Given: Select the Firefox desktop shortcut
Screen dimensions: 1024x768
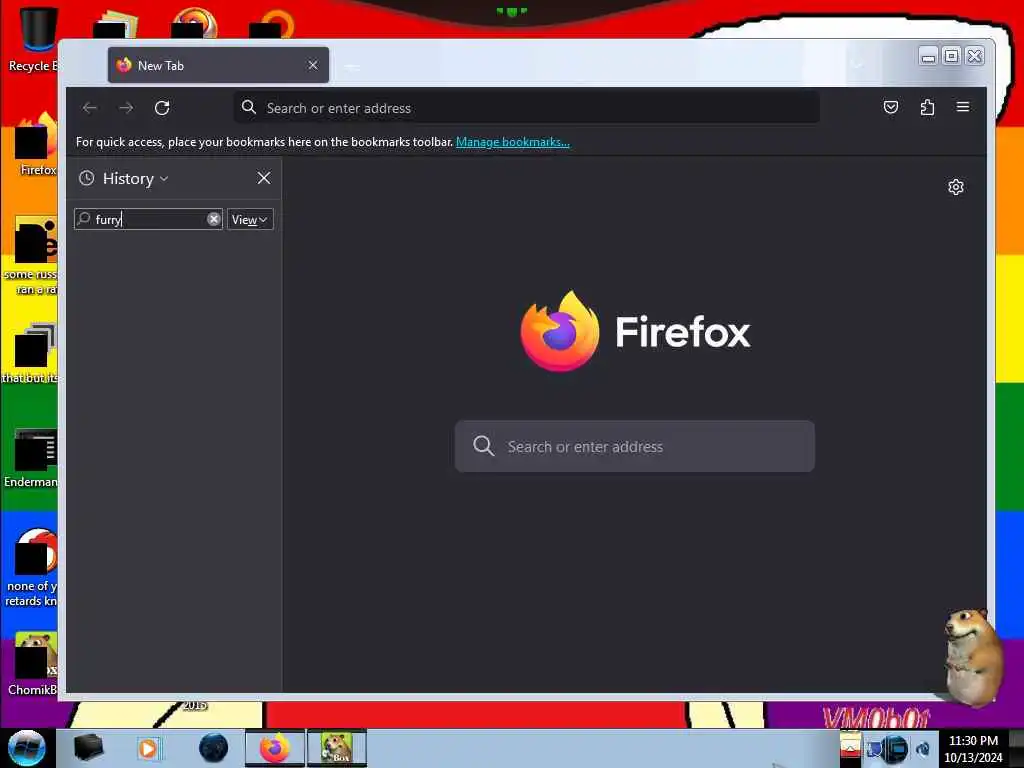Looking at the screenshot, I should [x=37, y=145].
